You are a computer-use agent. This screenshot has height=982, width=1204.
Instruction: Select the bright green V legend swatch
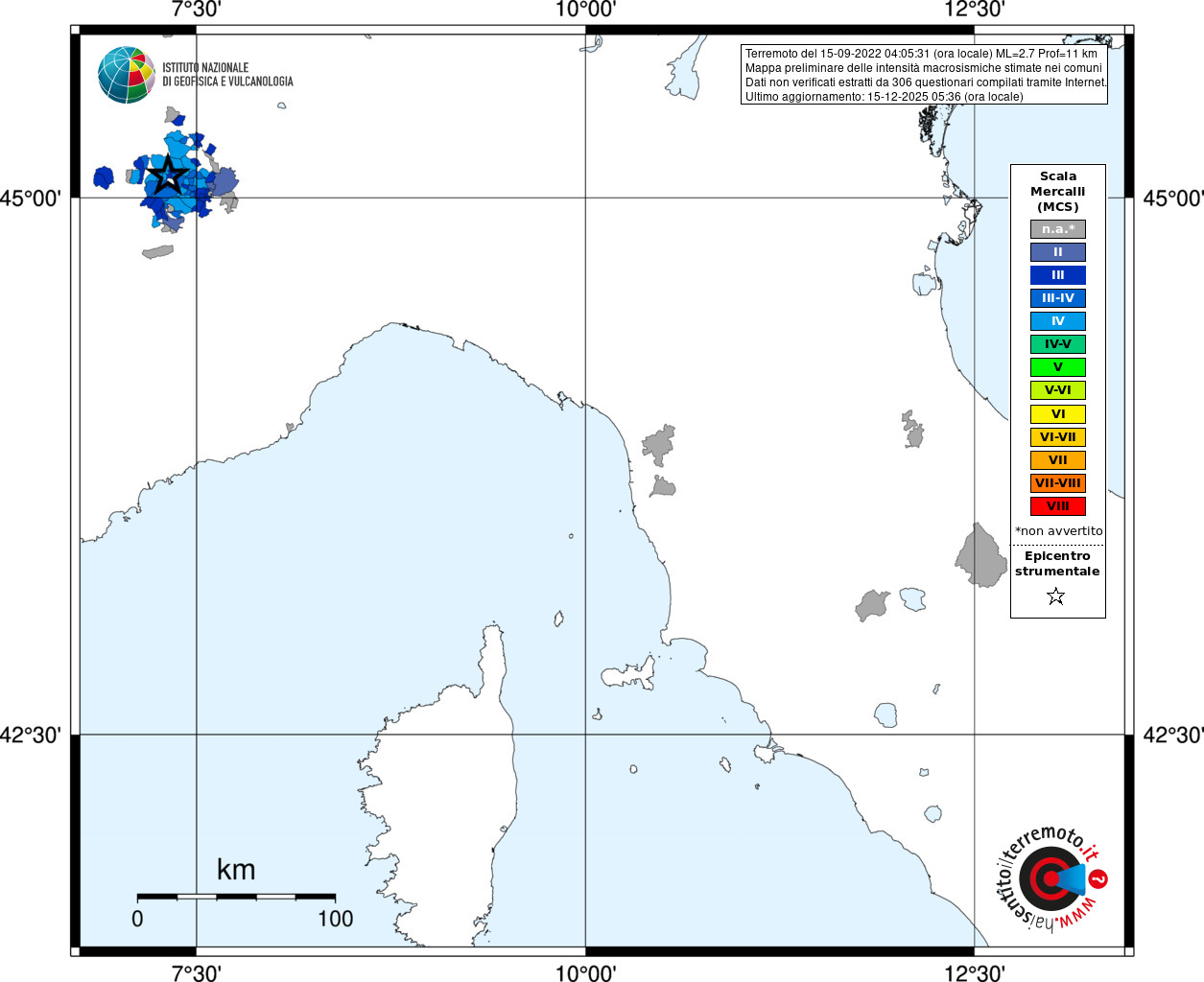click(1058, 367)
